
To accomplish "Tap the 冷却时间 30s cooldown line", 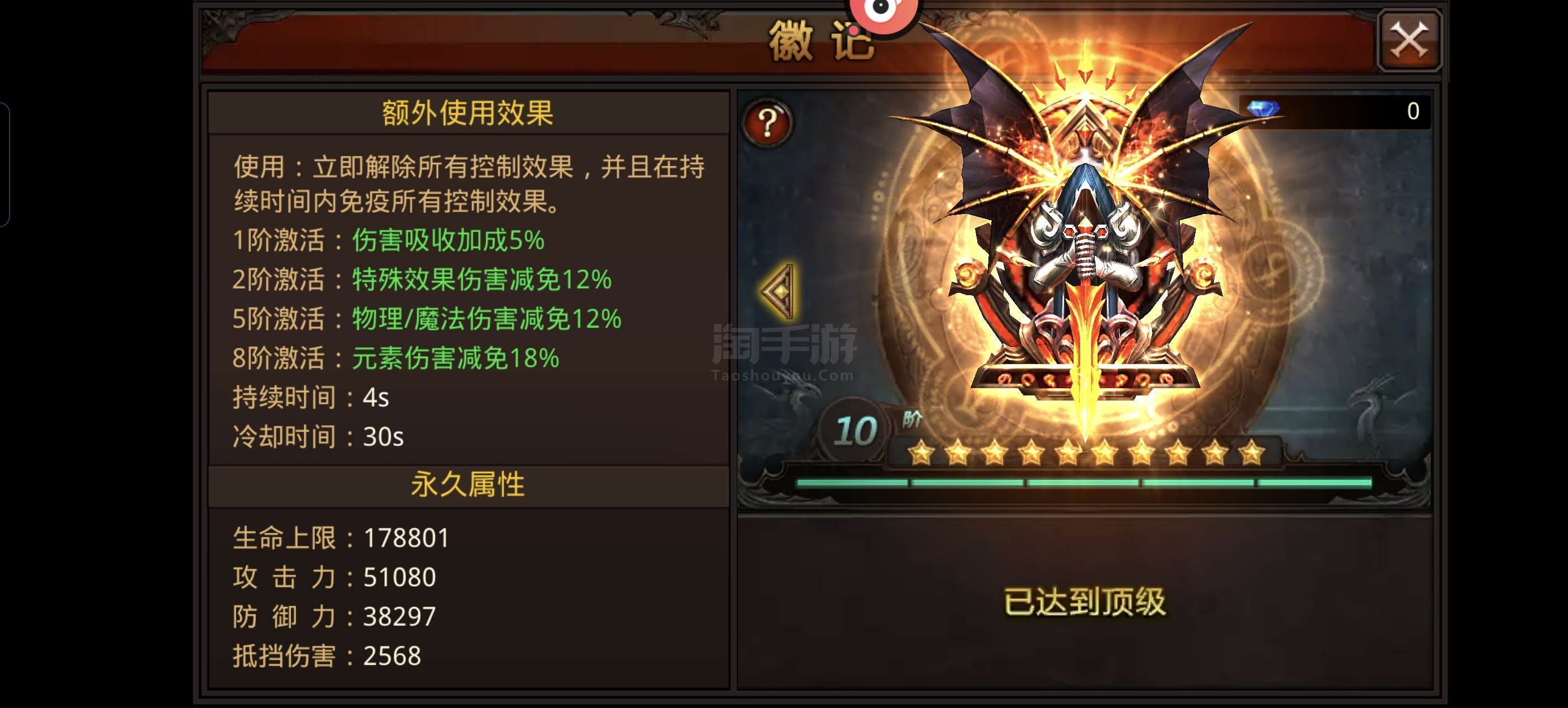I will click(318, 436).
